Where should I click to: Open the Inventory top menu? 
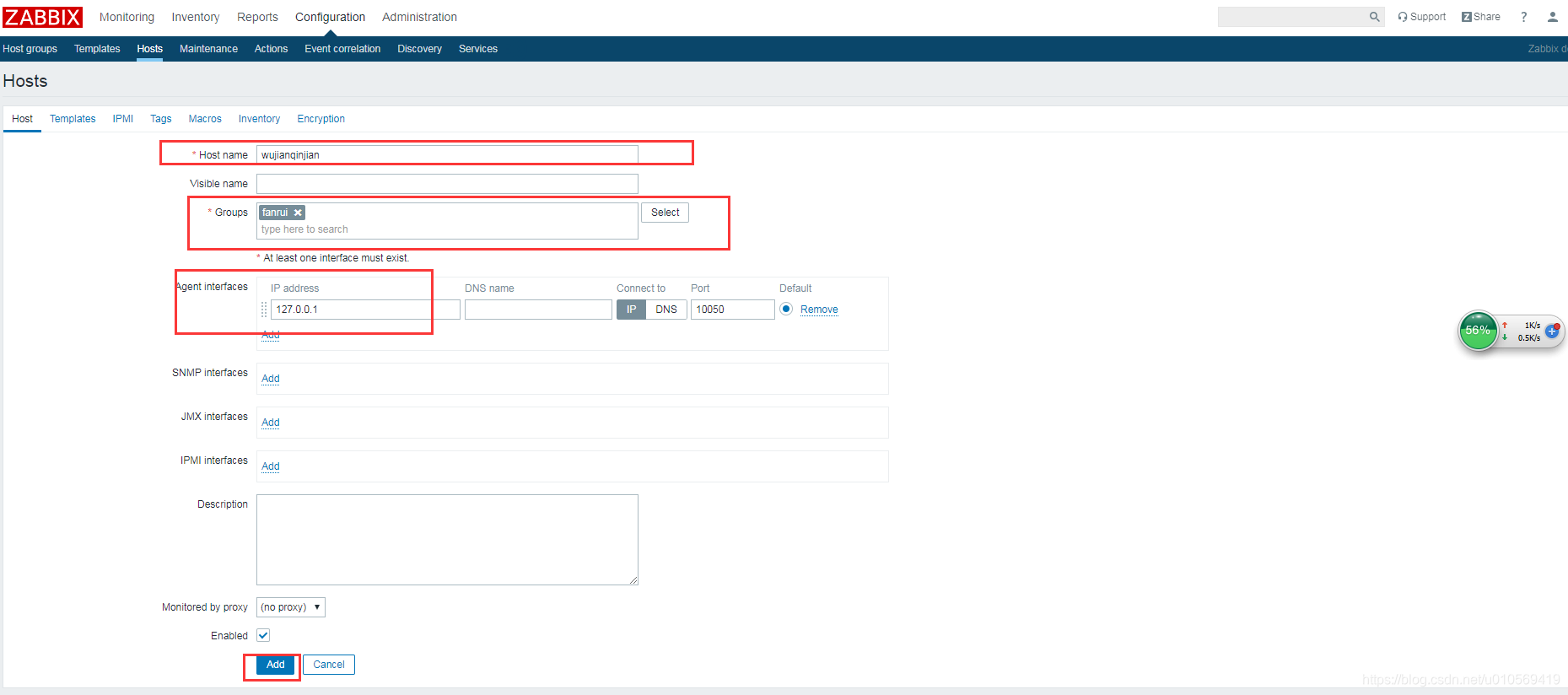(x=196, y=17)
